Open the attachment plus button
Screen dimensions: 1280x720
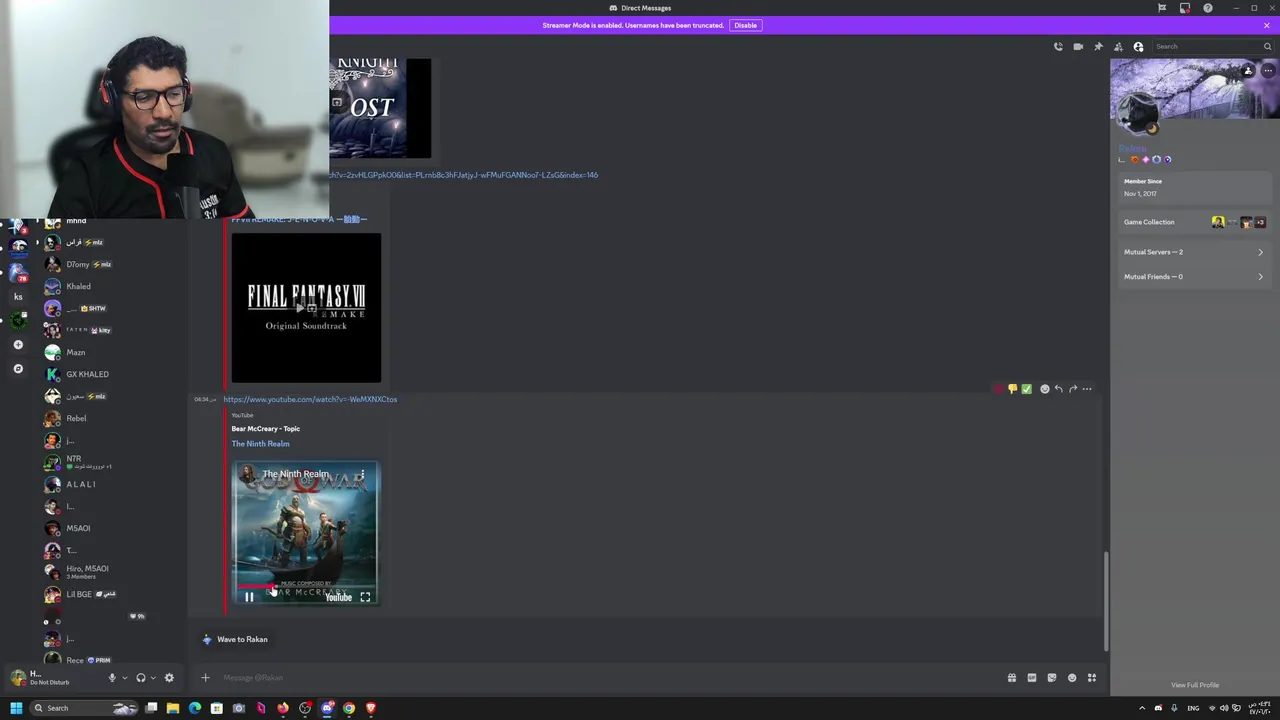205,678
